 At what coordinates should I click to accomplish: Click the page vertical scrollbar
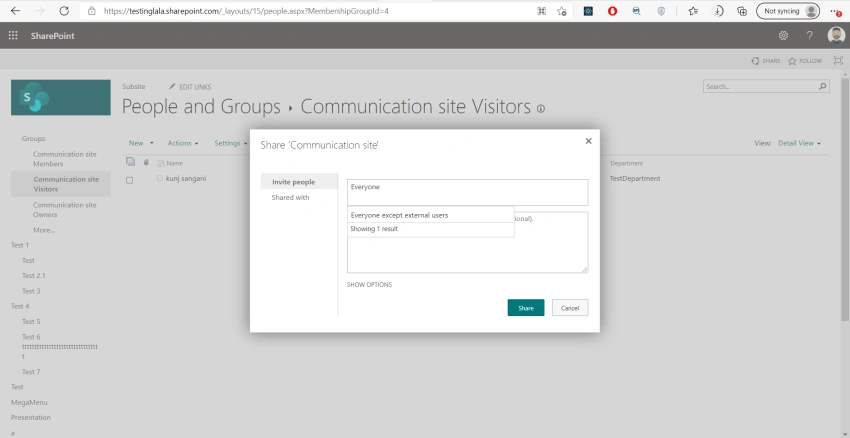[x=845, y=201]
